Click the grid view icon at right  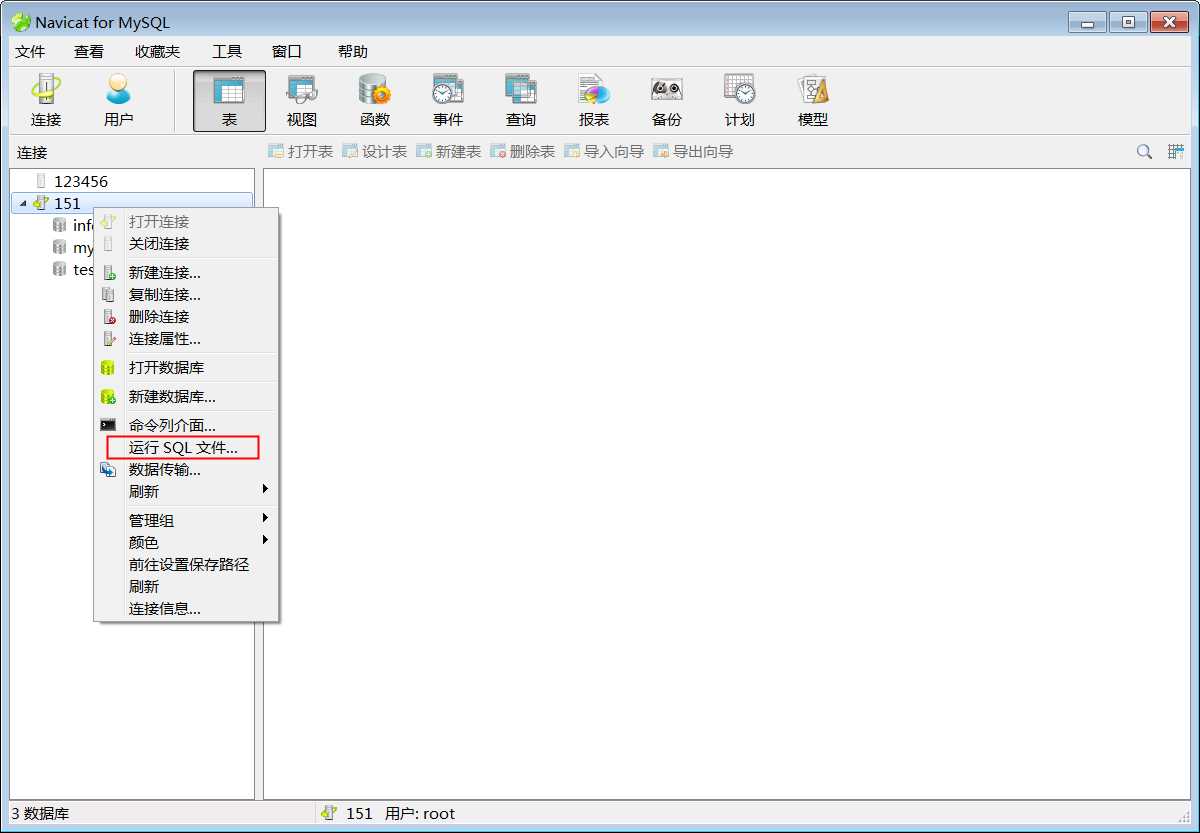(x=1176, y=152)
